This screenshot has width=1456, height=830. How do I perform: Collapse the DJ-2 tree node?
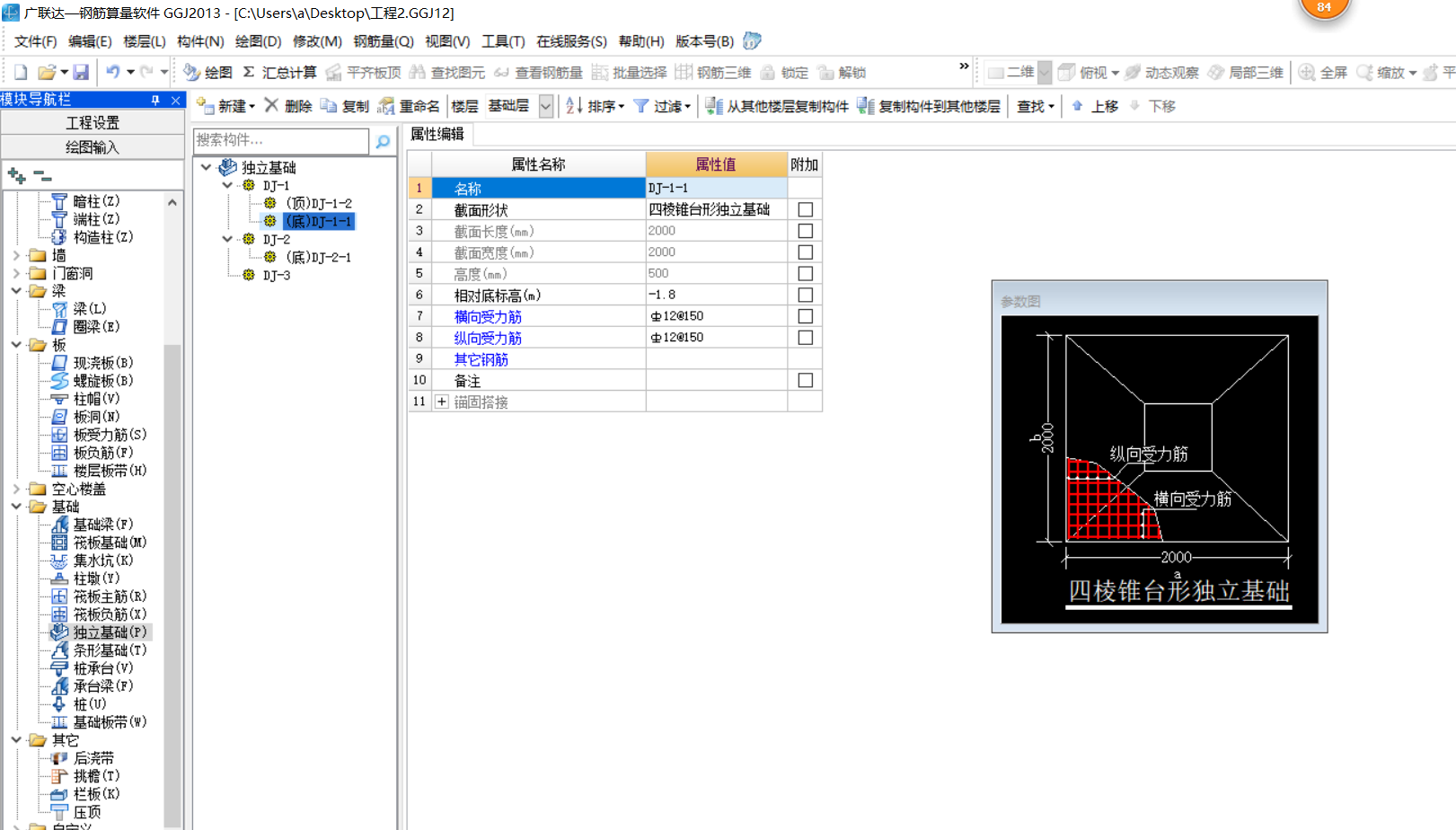click(227, 239)
